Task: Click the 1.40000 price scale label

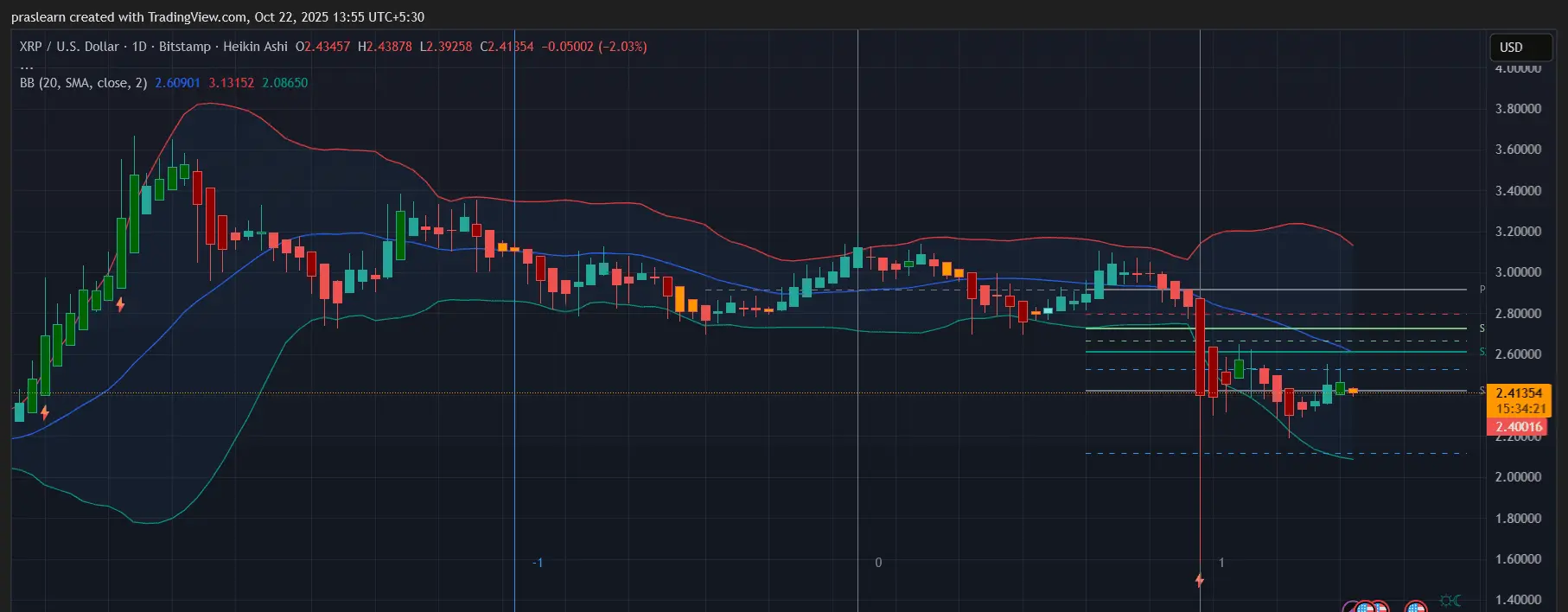Action: (x=1518, y=600)
